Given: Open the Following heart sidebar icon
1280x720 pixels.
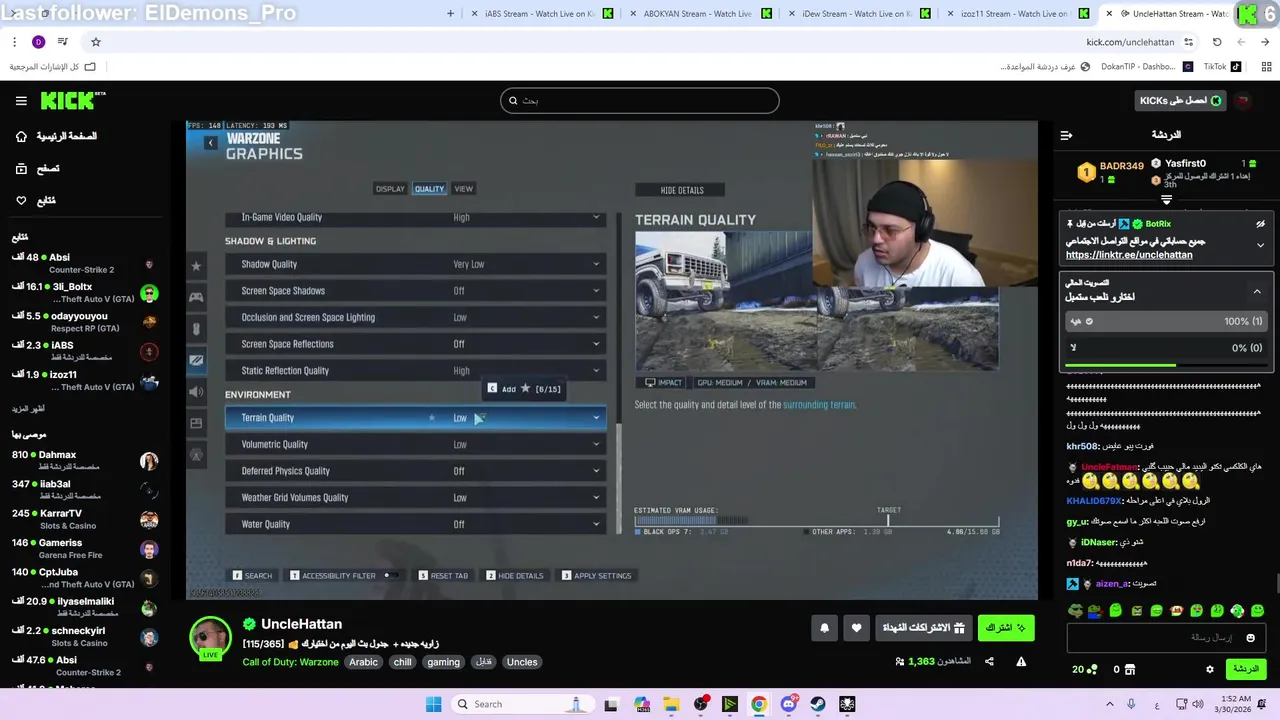Looking at the screenshot, I should click(21, 200).
